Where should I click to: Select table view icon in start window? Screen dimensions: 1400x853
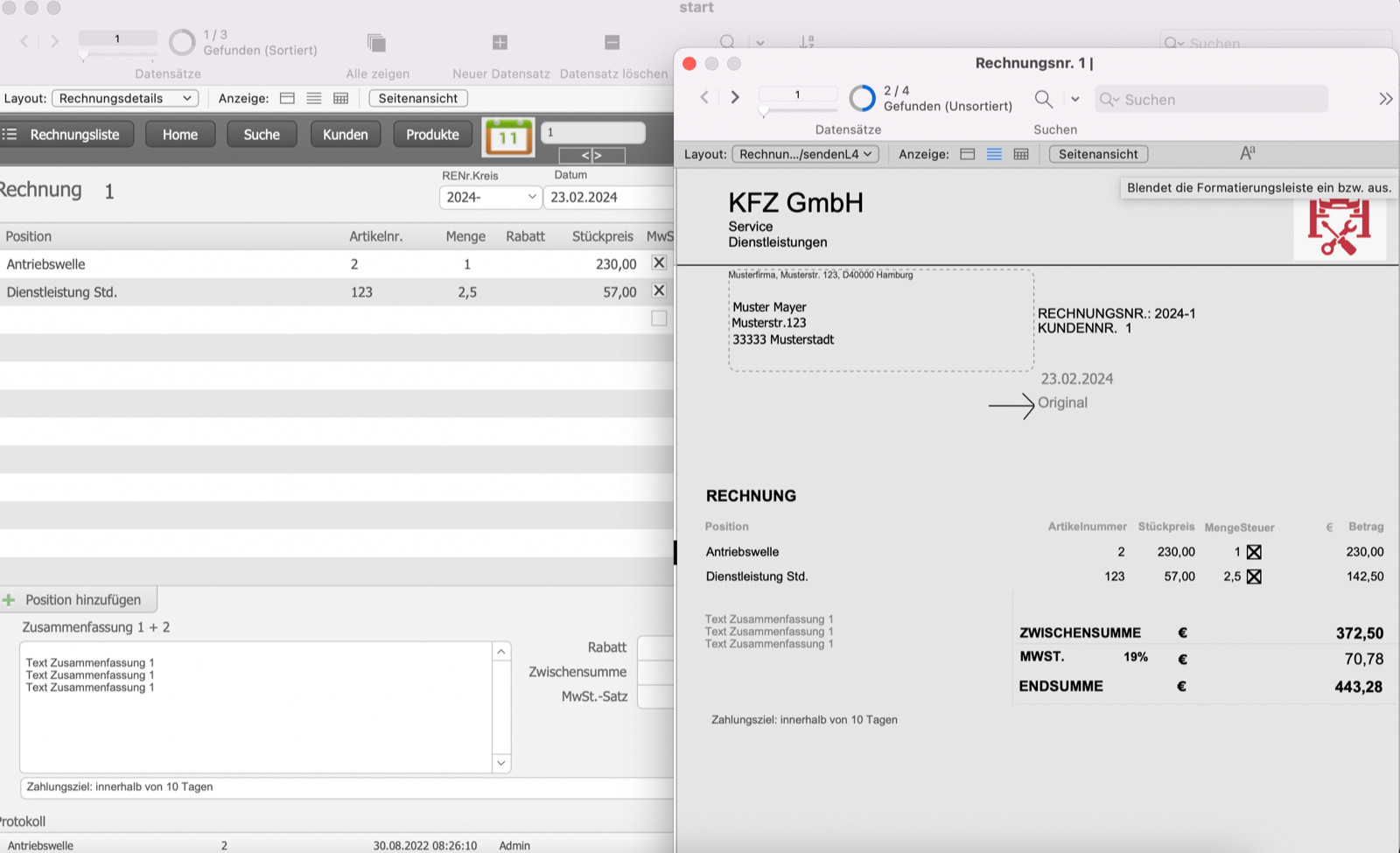(x=341, y=98)
